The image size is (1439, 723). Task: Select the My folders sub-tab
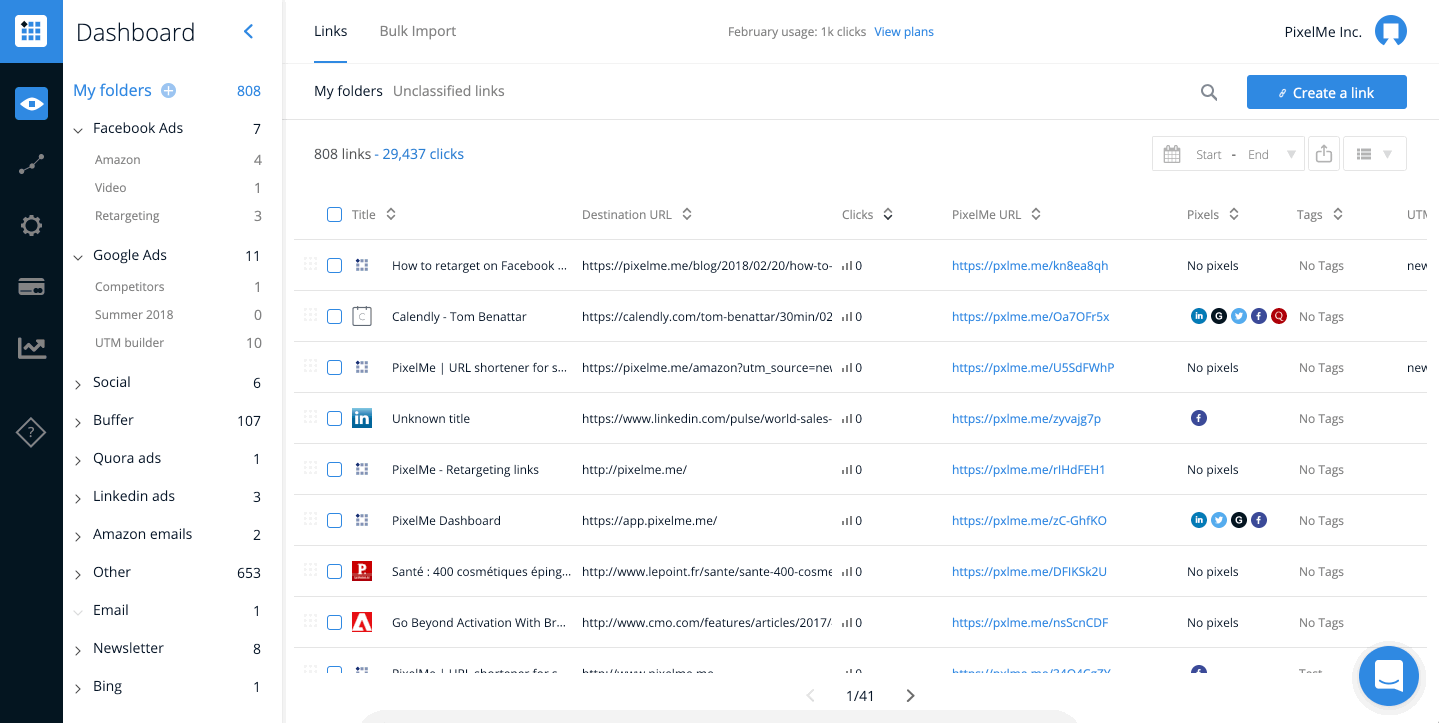click(348, 91)
